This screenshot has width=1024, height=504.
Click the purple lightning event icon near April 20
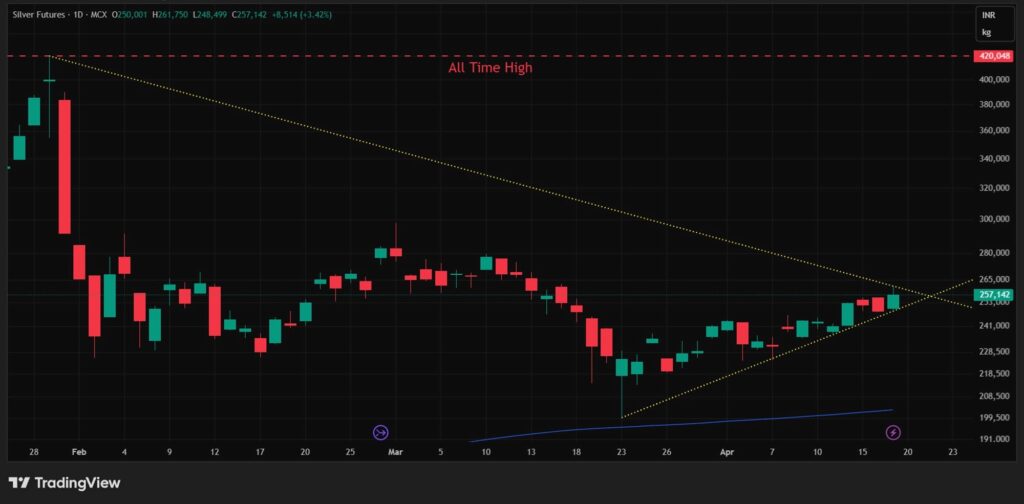894,432
